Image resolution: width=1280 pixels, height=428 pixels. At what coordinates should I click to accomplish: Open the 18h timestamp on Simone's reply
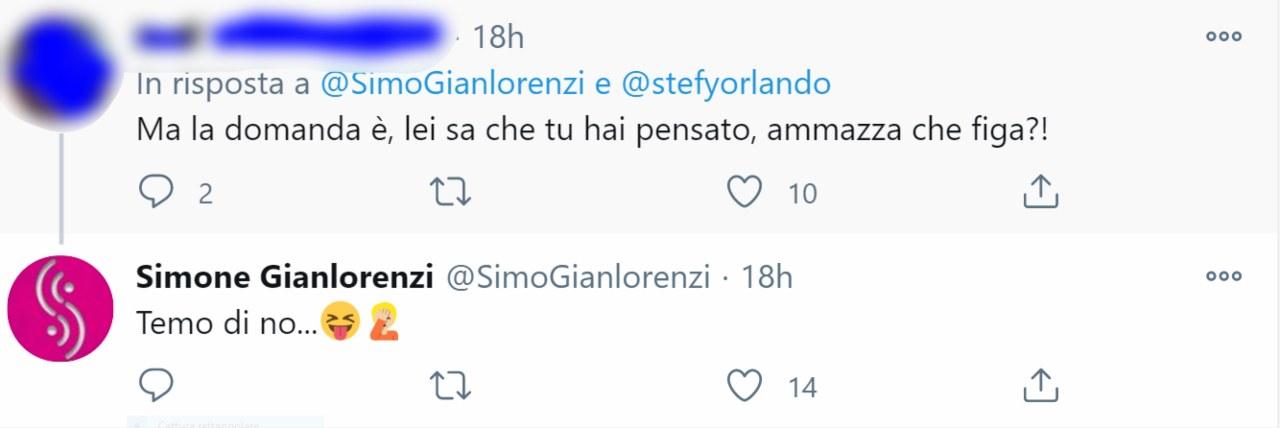coord(767,277)
